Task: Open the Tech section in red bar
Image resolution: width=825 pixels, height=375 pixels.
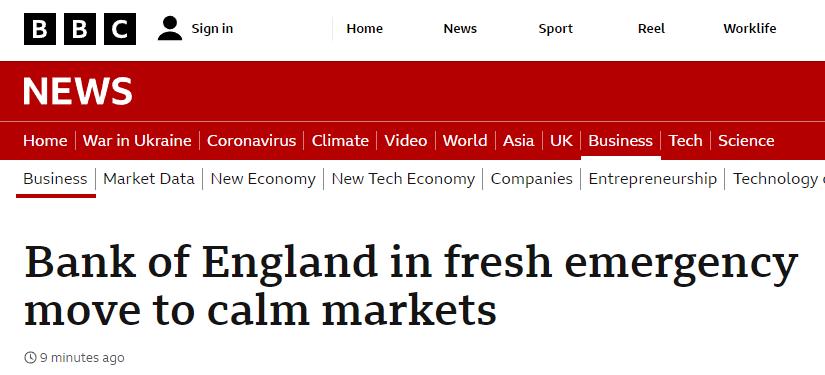Action: 686,140
